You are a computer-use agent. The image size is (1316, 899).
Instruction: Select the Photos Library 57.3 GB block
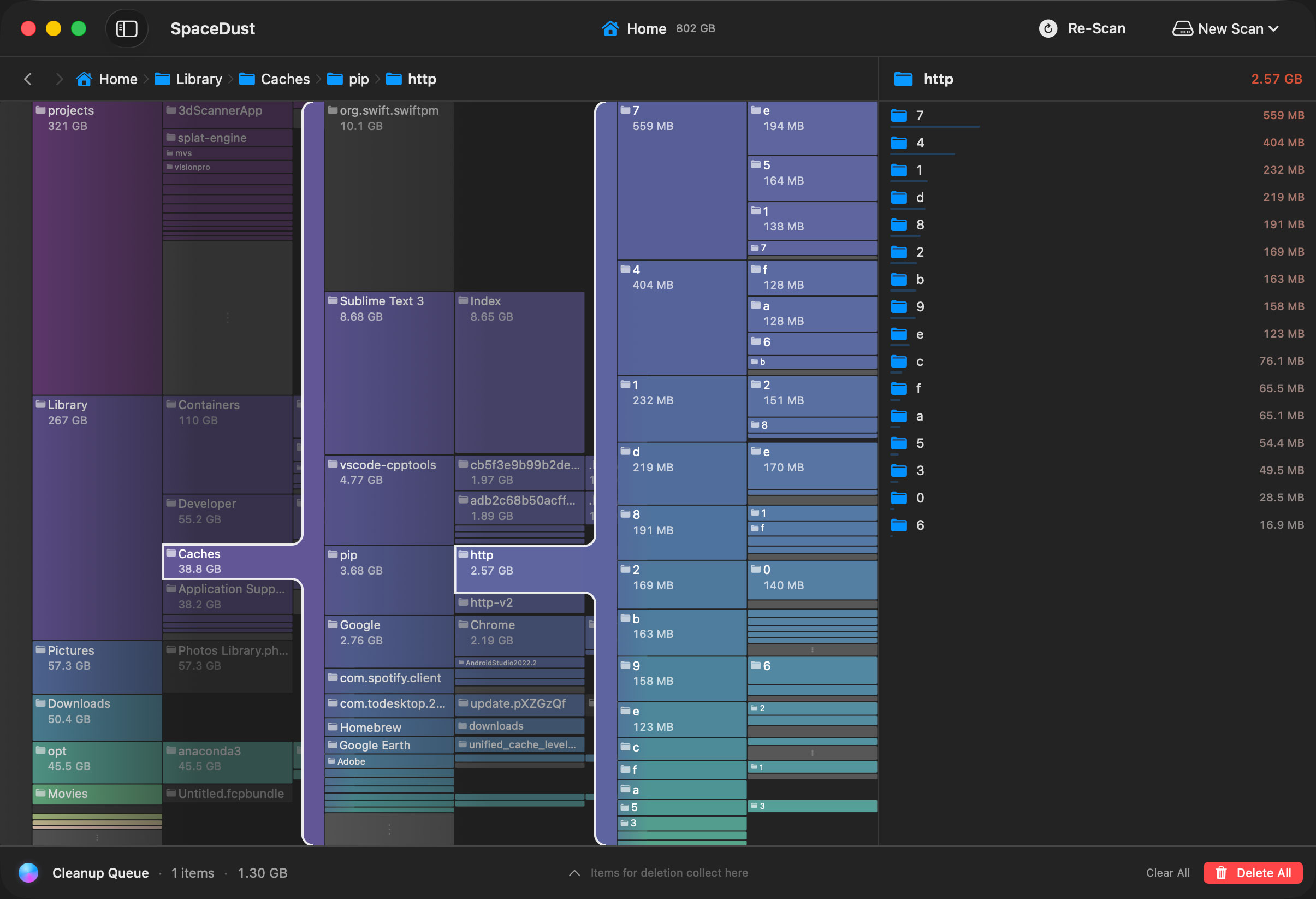click(228, 667)
